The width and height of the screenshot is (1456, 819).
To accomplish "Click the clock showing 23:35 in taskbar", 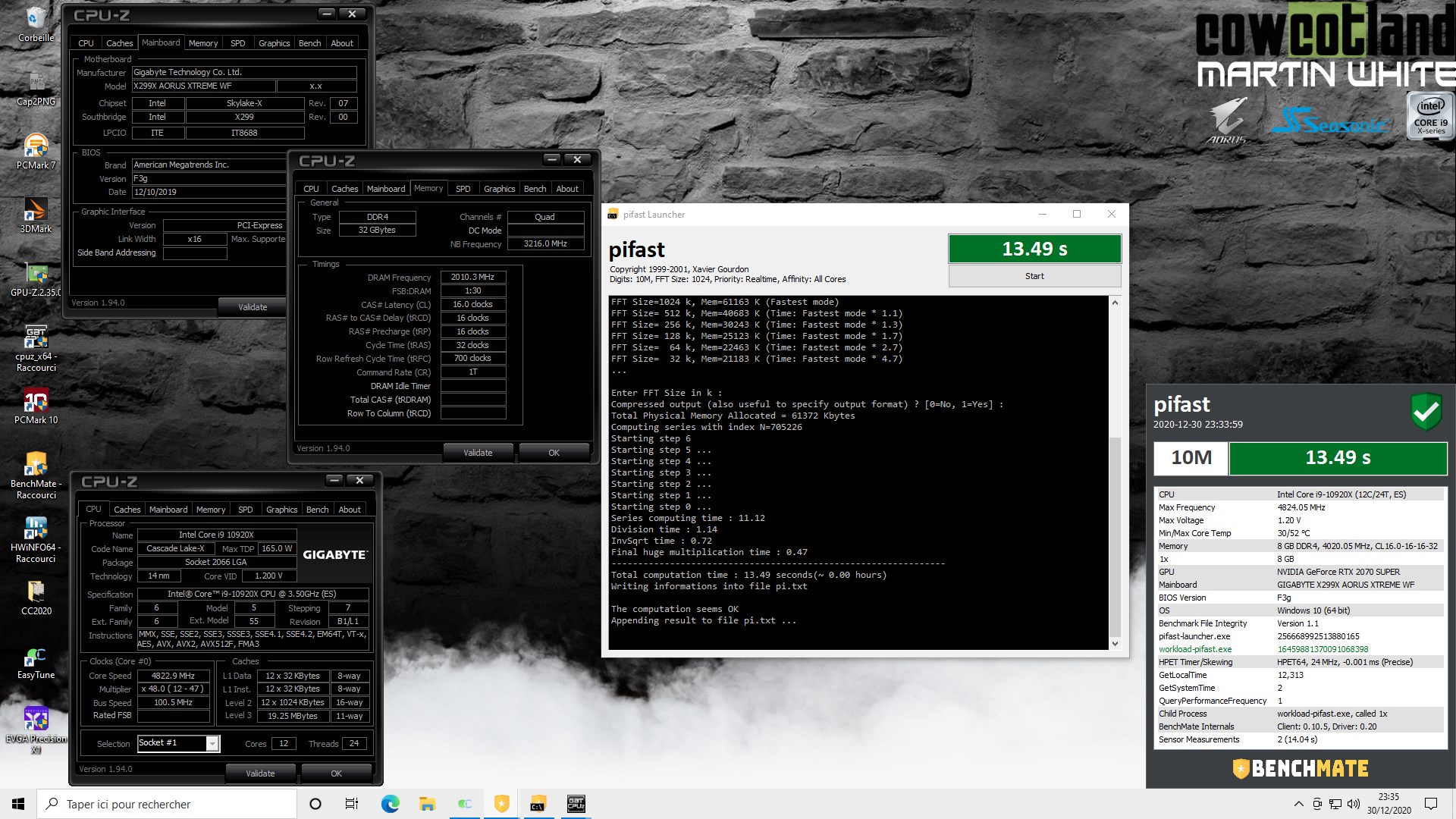I will coord(1389,804).
